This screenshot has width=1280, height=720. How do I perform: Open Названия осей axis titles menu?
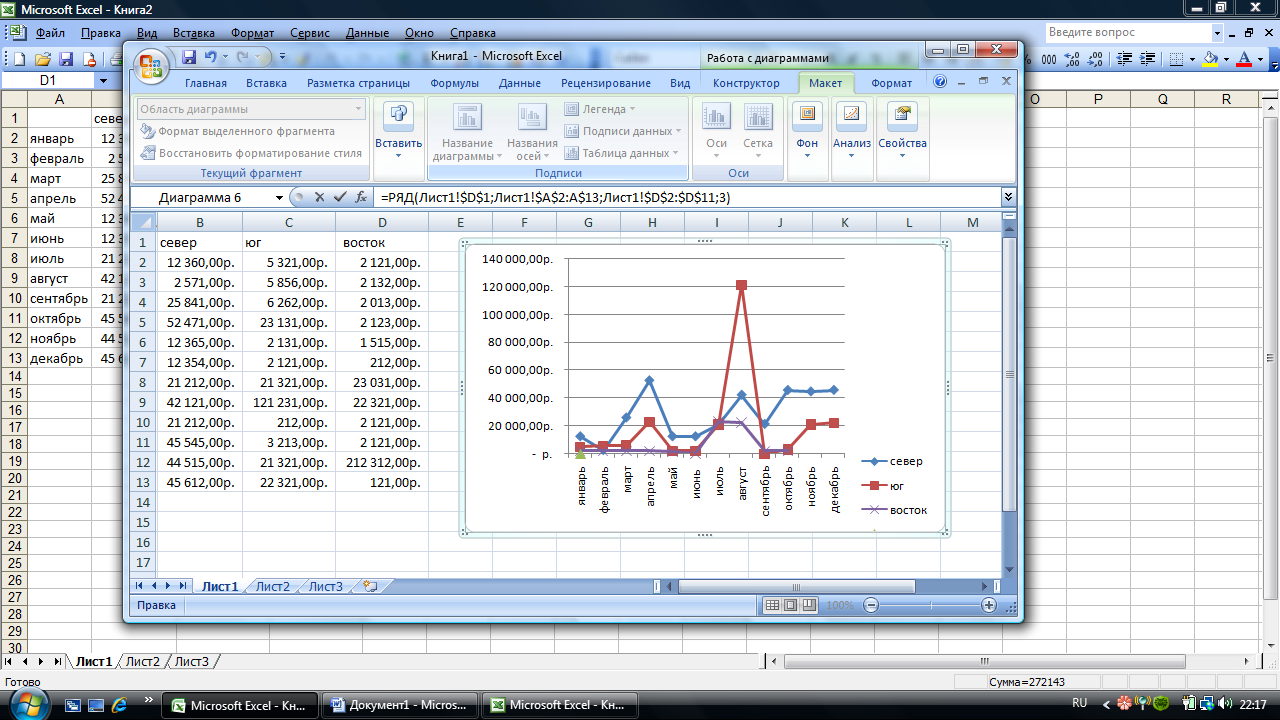(x=532, y=132)
